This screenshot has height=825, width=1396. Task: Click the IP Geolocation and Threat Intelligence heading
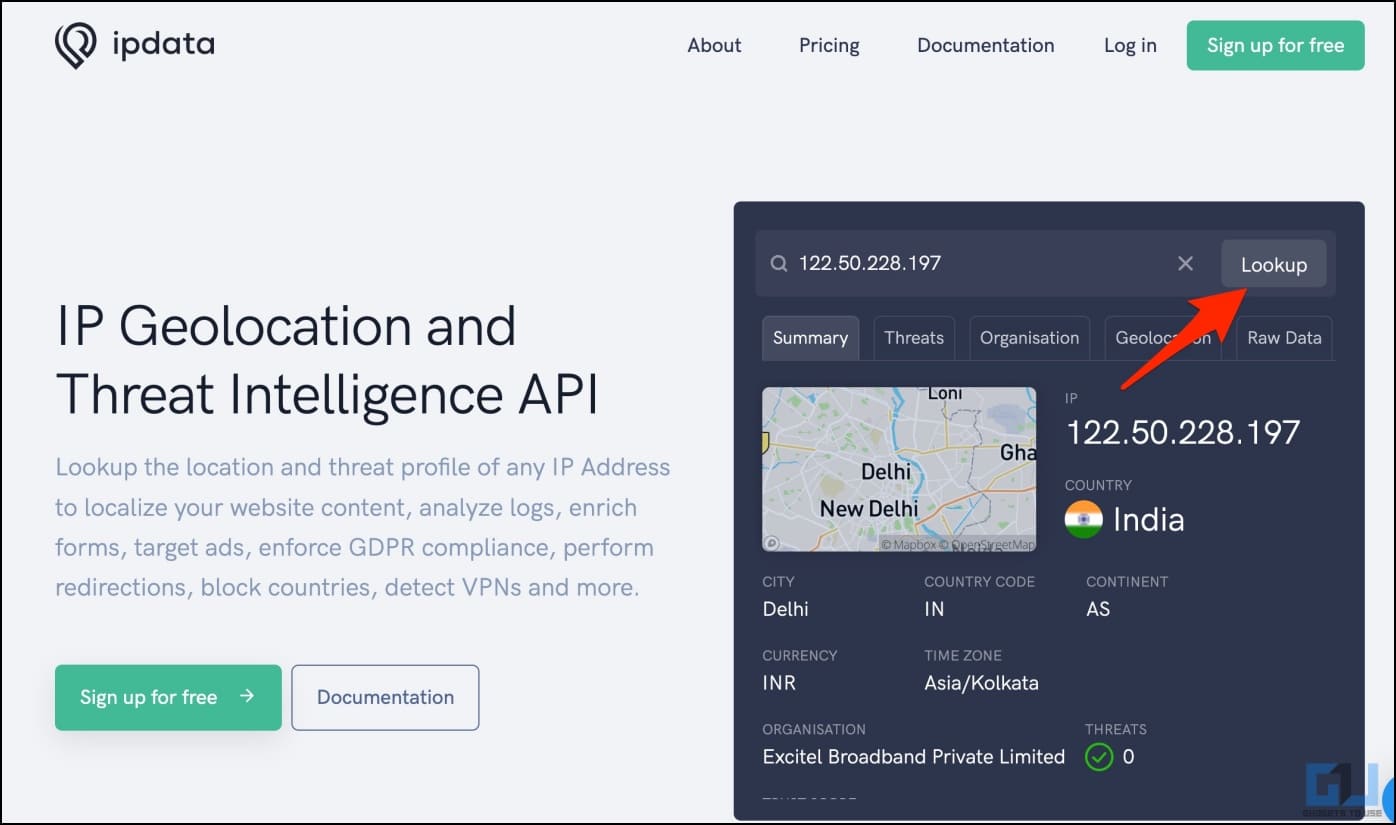(327, 361)
